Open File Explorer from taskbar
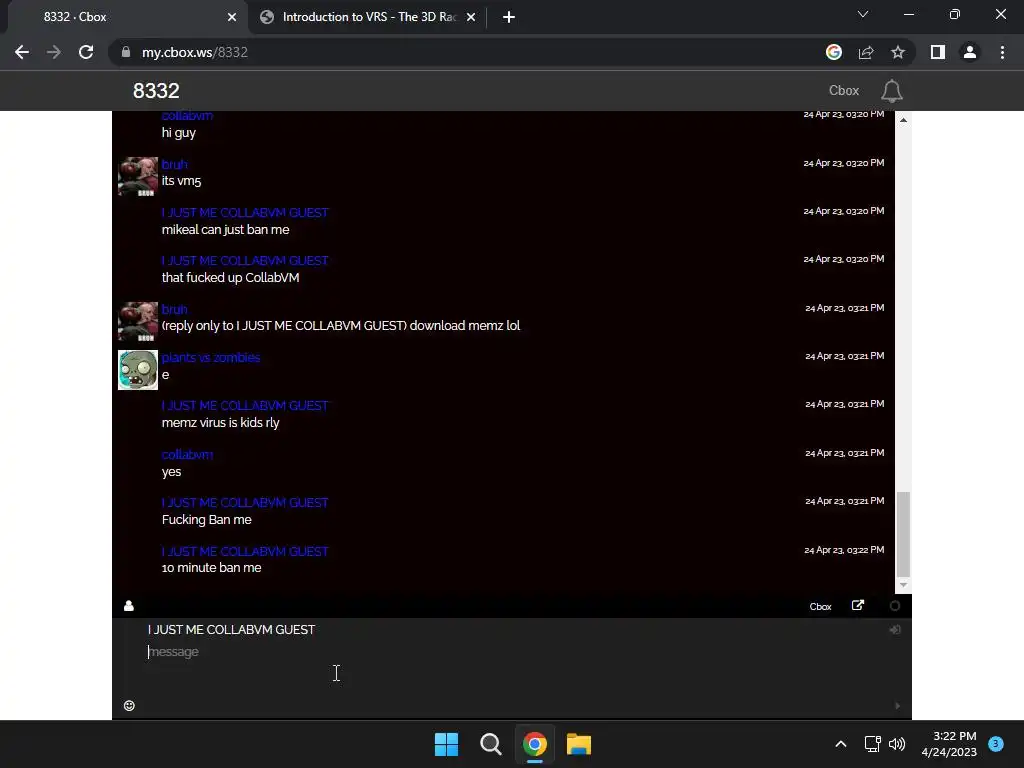The height and width of the screenshot is (768, 1024). pos(579,744)
